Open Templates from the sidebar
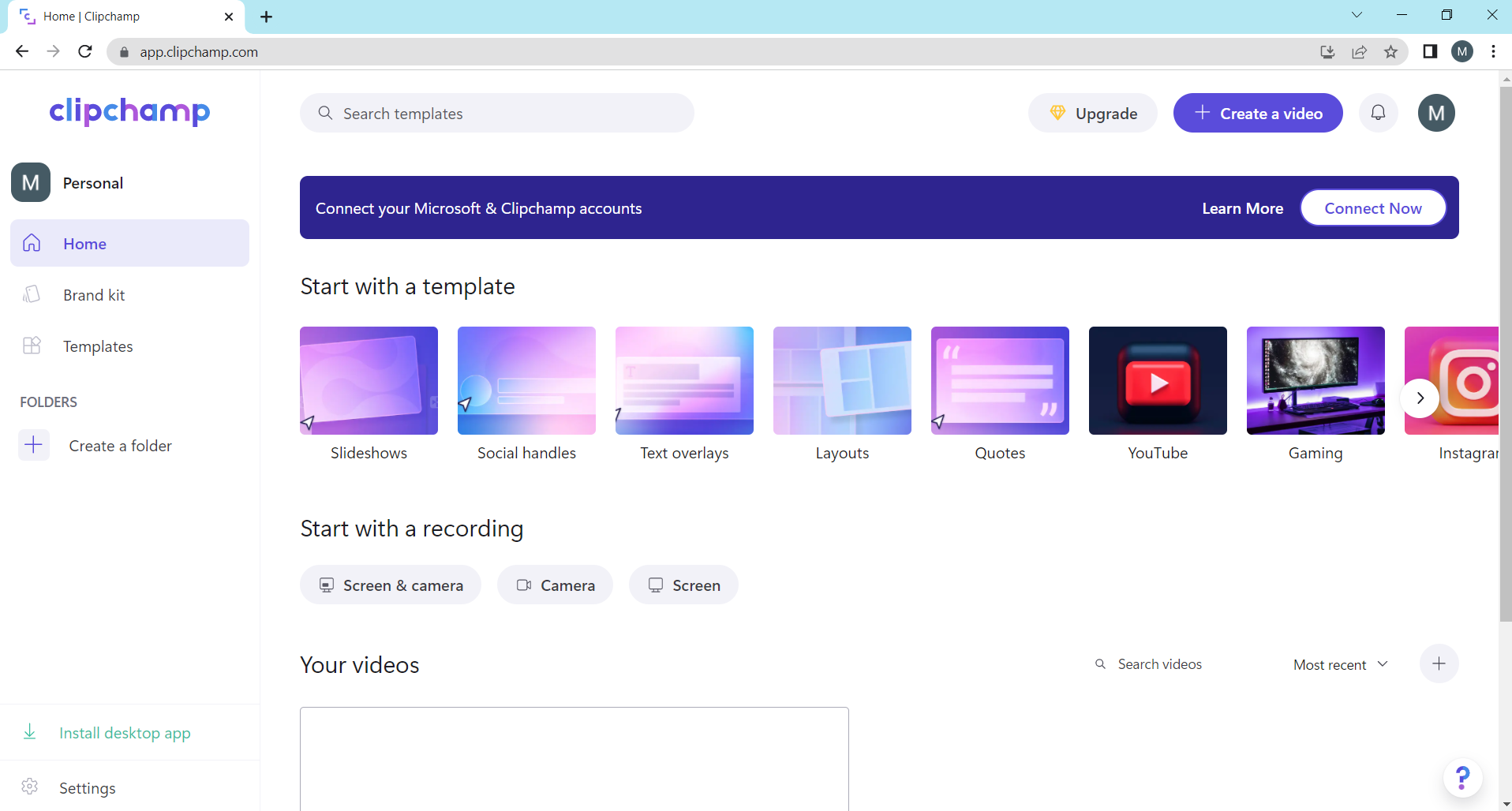 coord(98,346)
